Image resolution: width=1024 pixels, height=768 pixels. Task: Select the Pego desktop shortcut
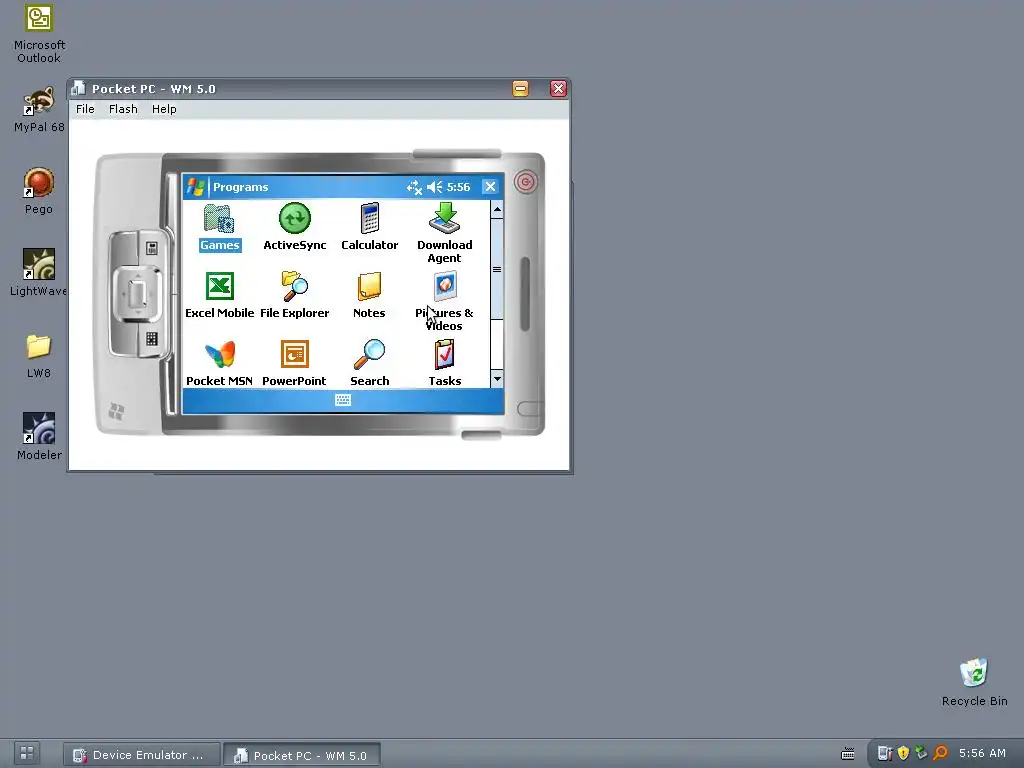(39, 191)
